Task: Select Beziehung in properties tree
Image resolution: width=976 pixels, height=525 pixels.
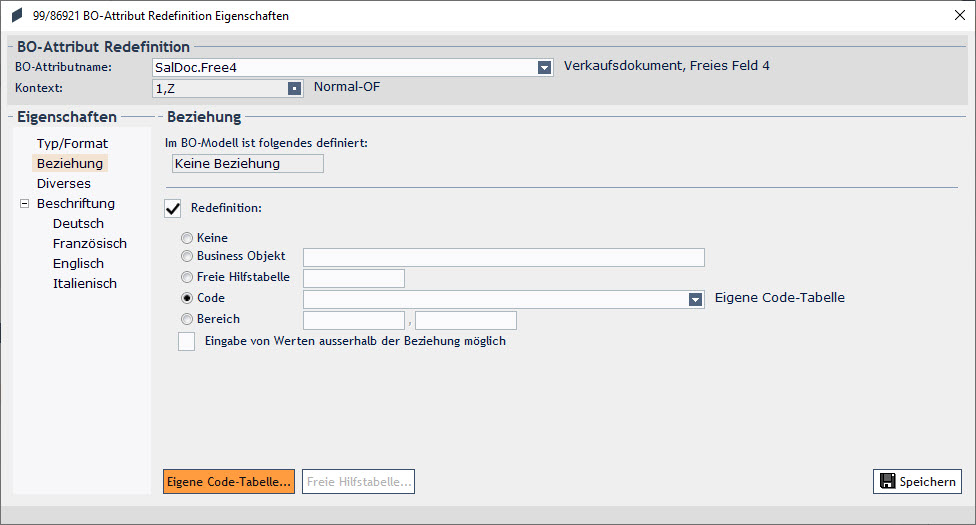Action: (70, 163)
